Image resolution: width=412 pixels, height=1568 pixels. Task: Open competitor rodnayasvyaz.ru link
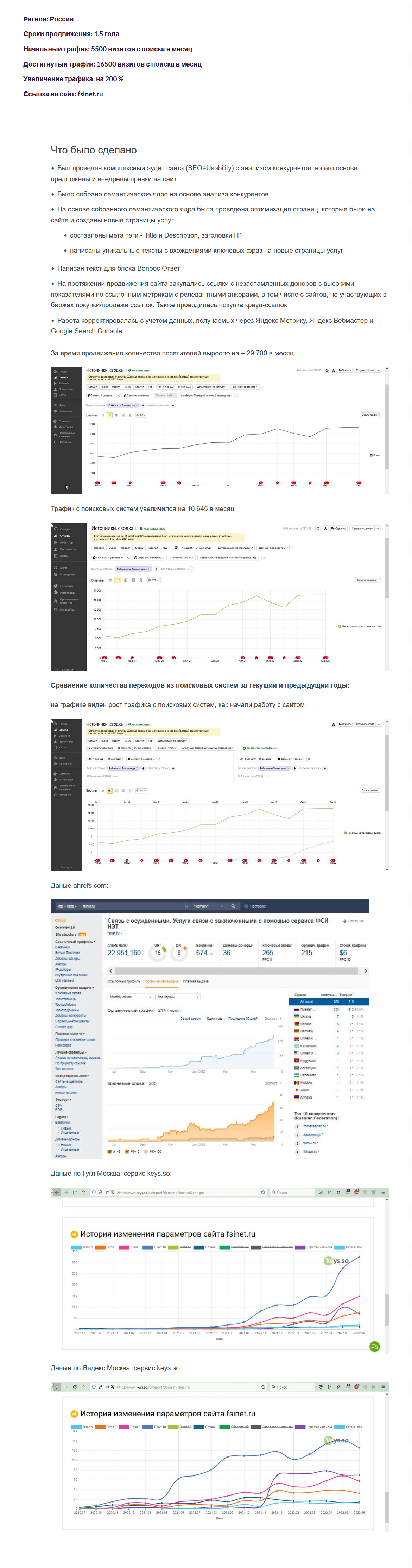[315, 1126]
